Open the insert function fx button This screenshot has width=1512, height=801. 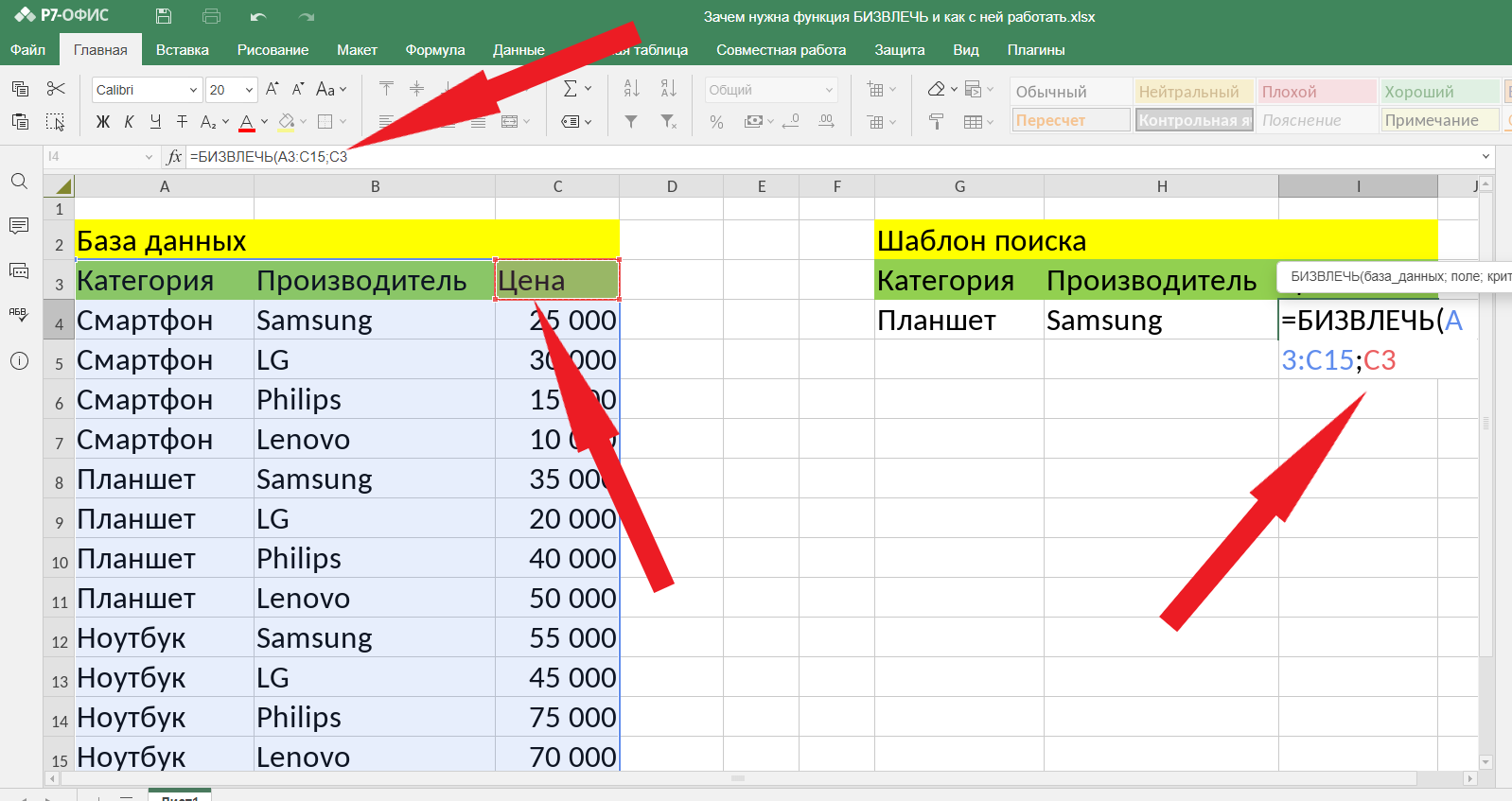(x=174, y=156)
